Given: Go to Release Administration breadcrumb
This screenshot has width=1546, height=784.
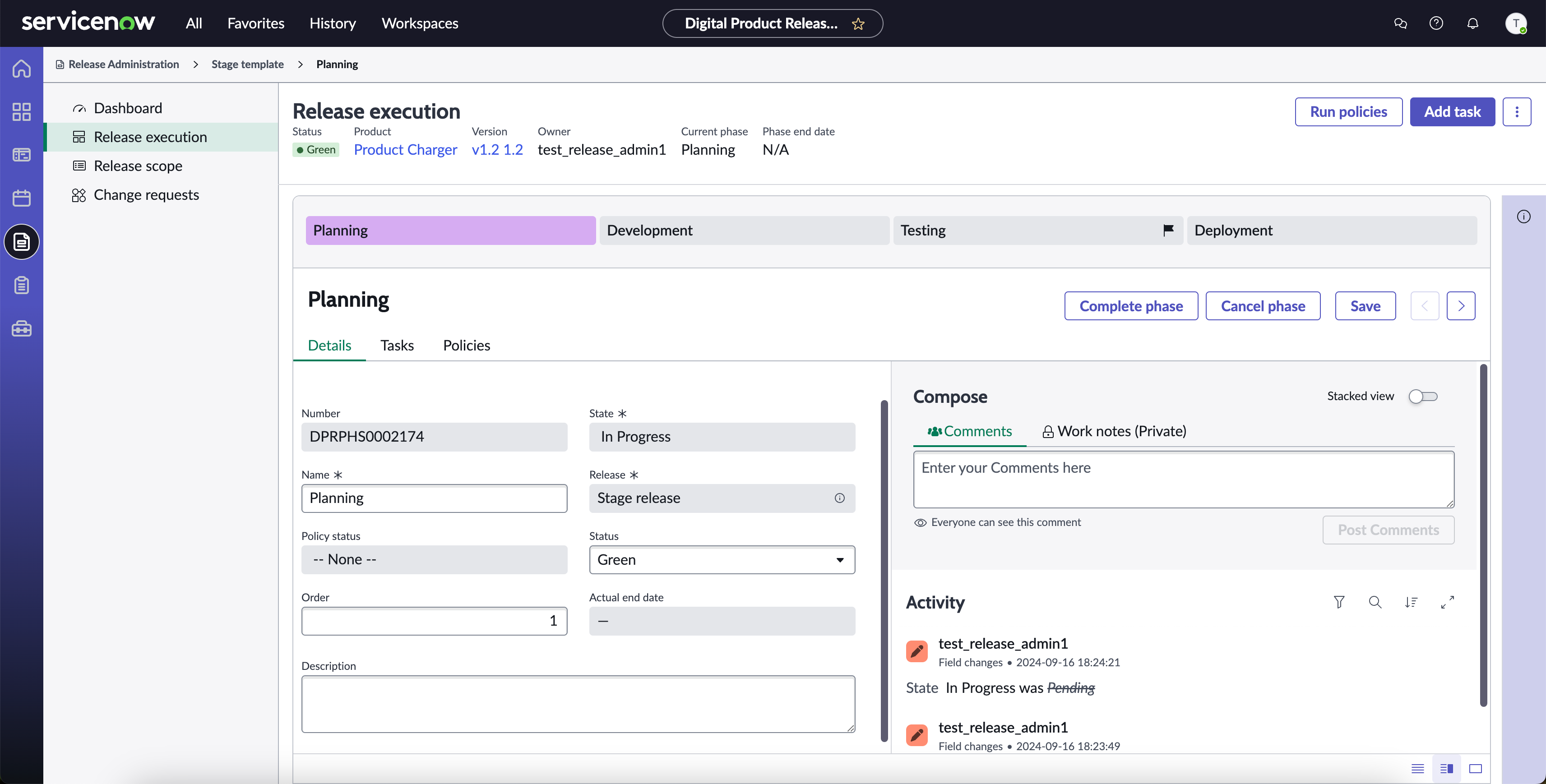Looking at the screenshot, I should point(123,64).
